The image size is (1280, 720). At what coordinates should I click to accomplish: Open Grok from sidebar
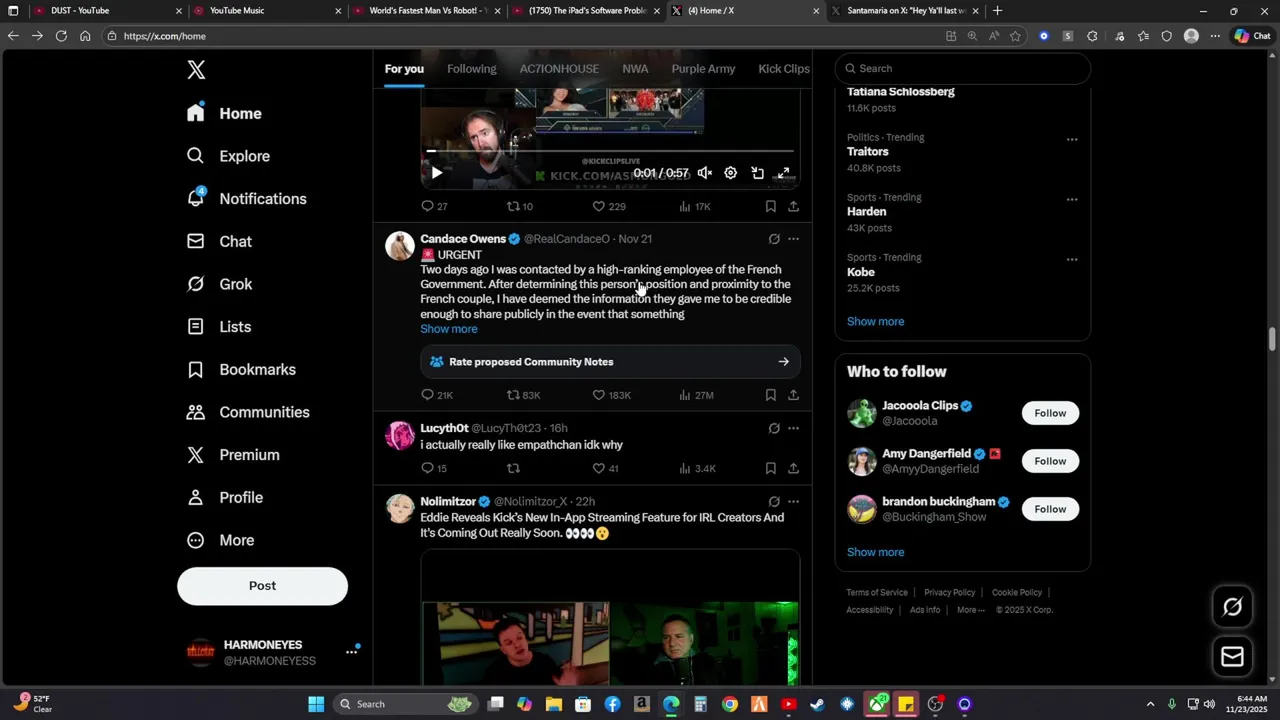tap(220, 284)
